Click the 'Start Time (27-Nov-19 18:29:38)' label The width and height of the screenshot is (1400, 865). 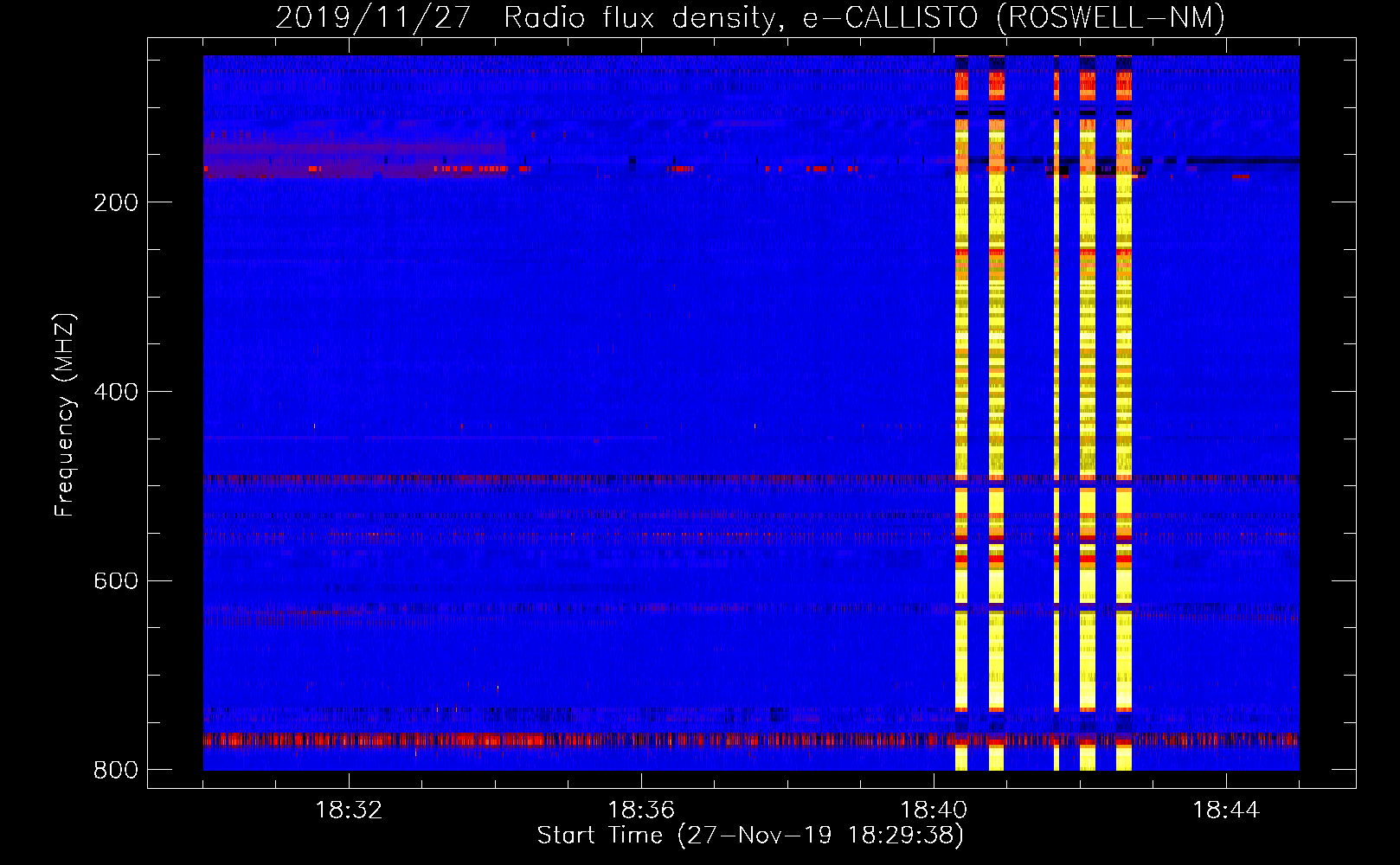750,836
